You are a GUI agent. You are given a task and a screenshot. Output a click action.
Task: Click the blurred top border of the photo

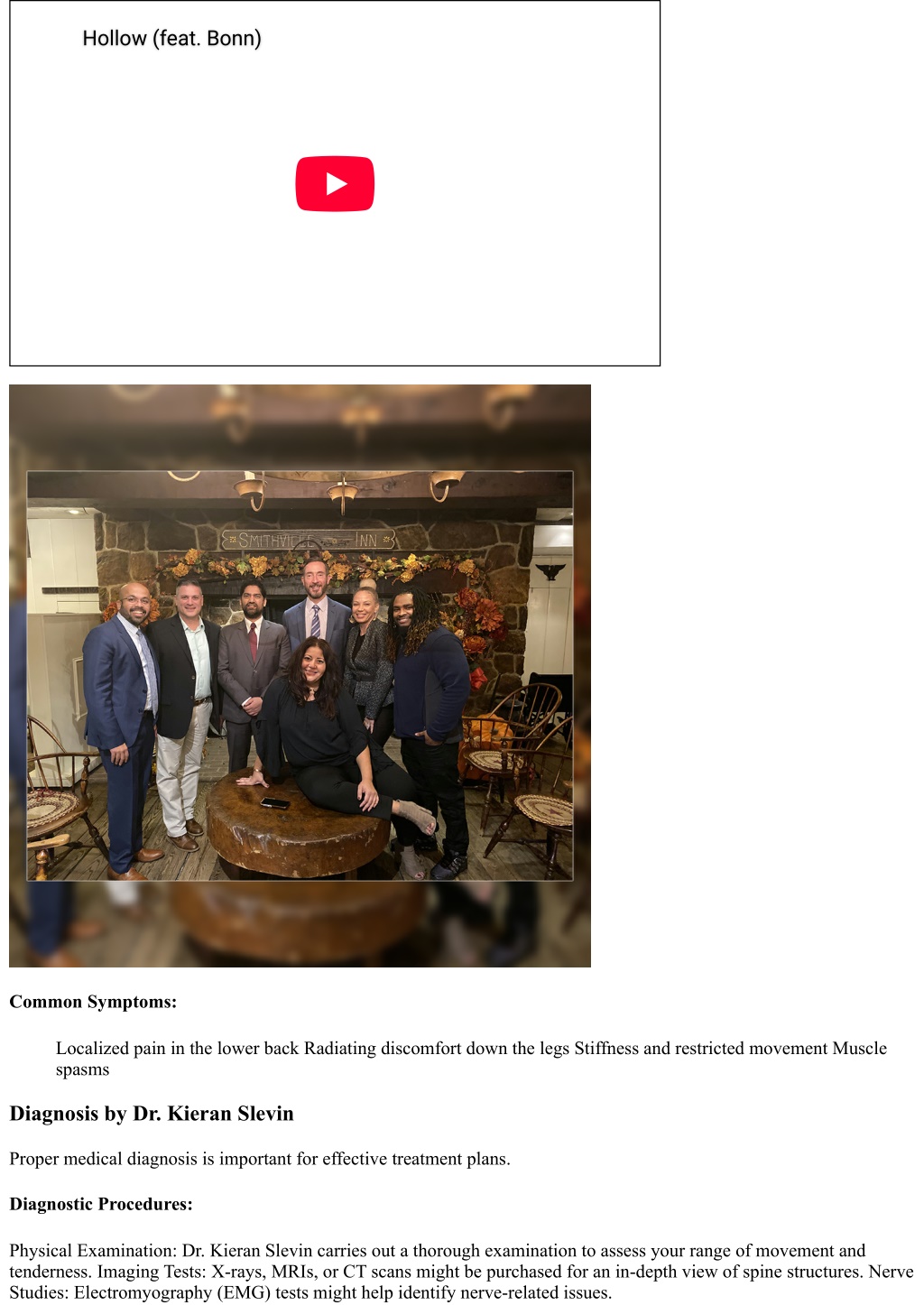click(300, 427)
